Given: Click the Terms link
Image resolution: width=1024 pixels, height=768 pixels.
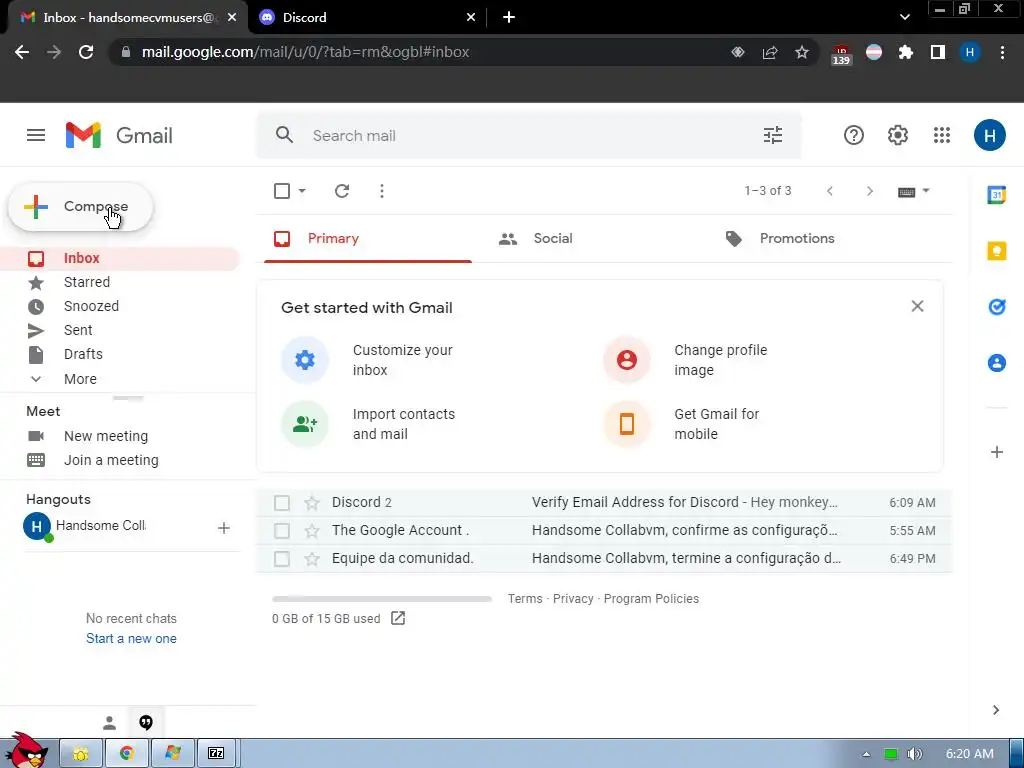Looking at the screenshot, I should click(525, 598).
